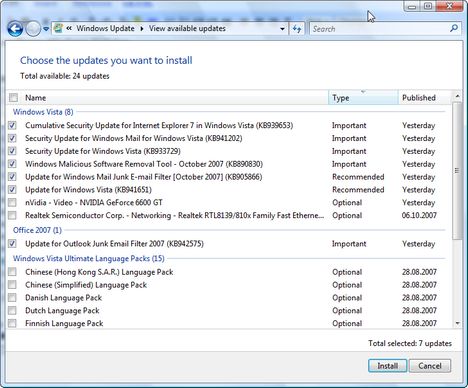Uncheck Security Update for Windows Mail

point(12,138)
